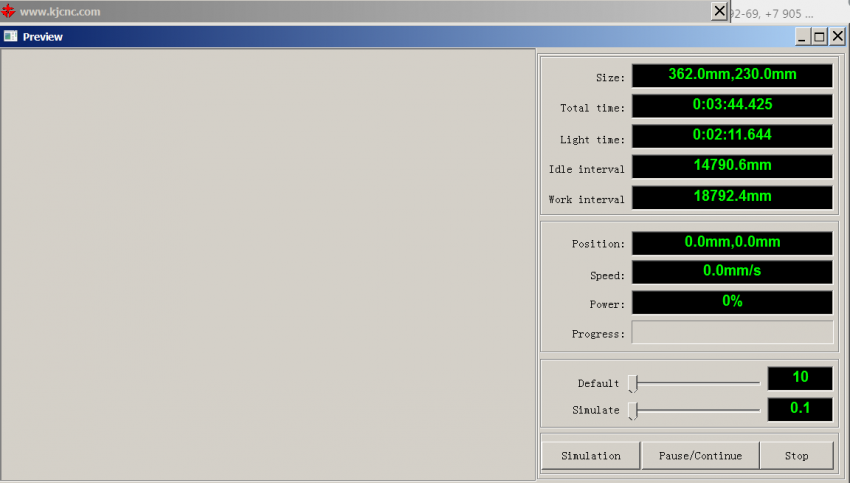Click the Total time display

(x=732, y=105)
